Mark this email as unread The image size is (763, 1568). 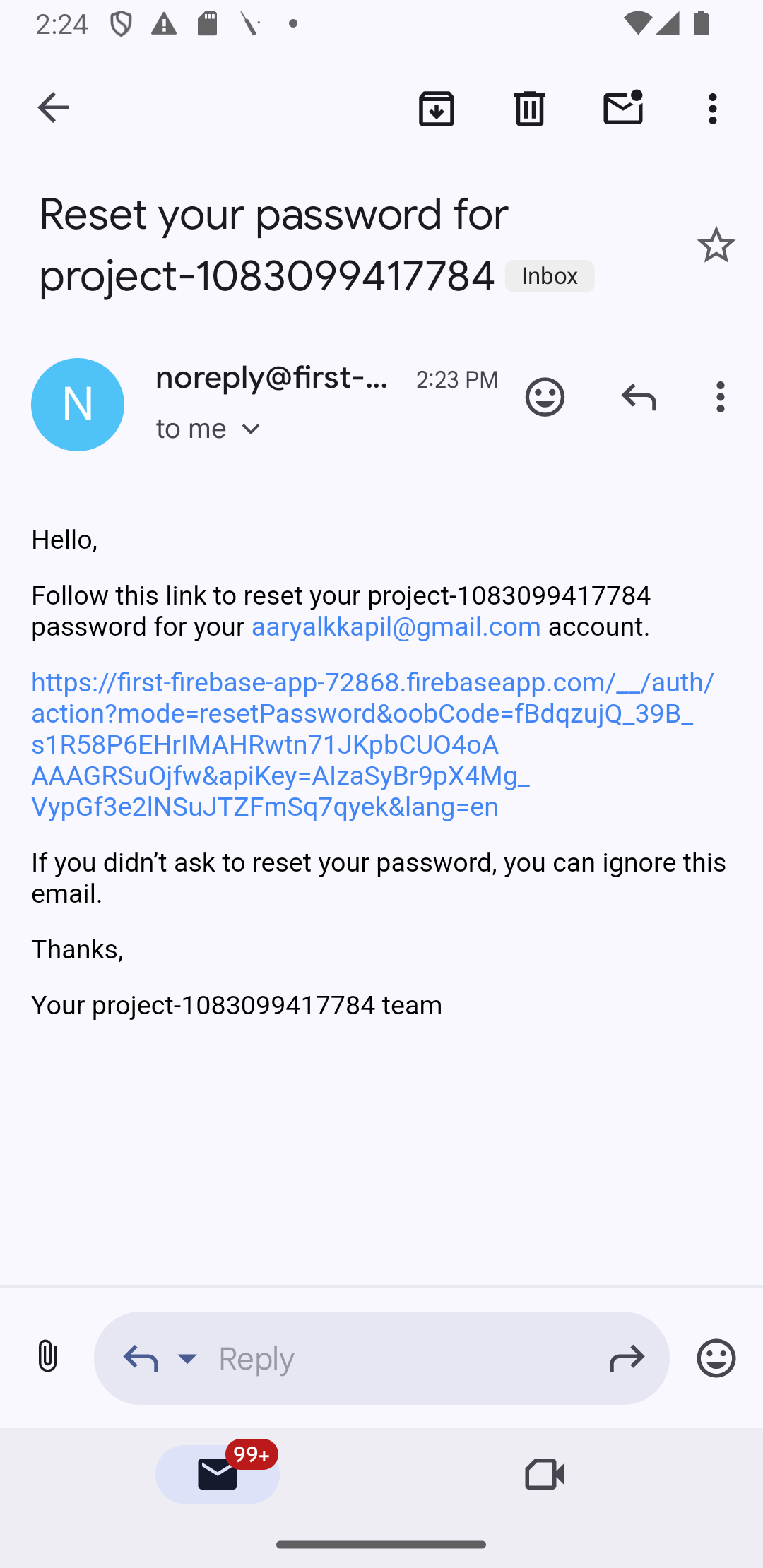point(623,108)
